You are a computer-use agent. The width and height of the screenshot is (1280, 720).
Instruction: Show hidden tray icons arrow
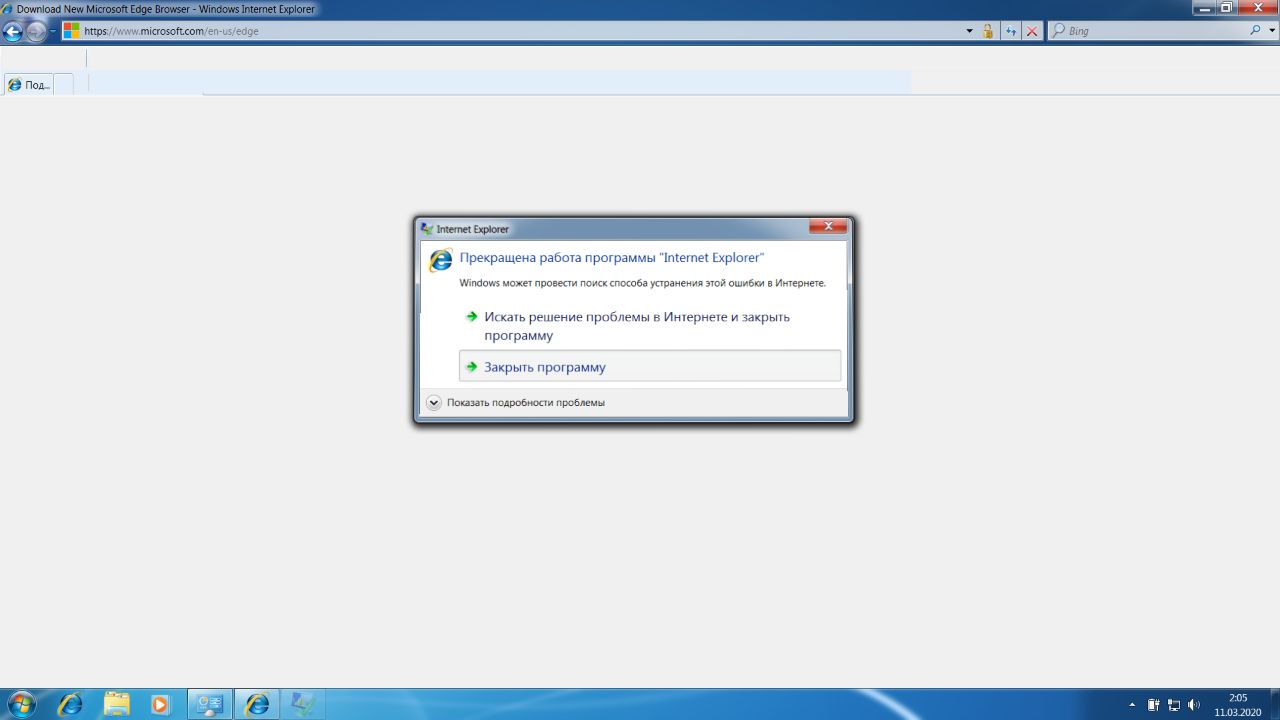pos(1132,705)
